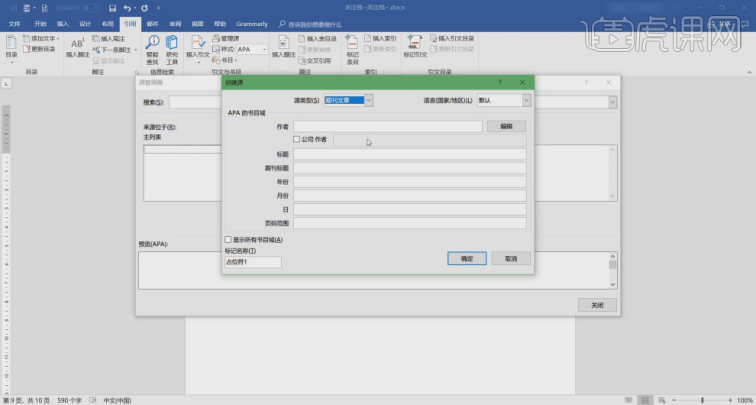The image size is (756, 405).
Task: Switch to the 设计 ribbon tab
Action: (85, 22)
